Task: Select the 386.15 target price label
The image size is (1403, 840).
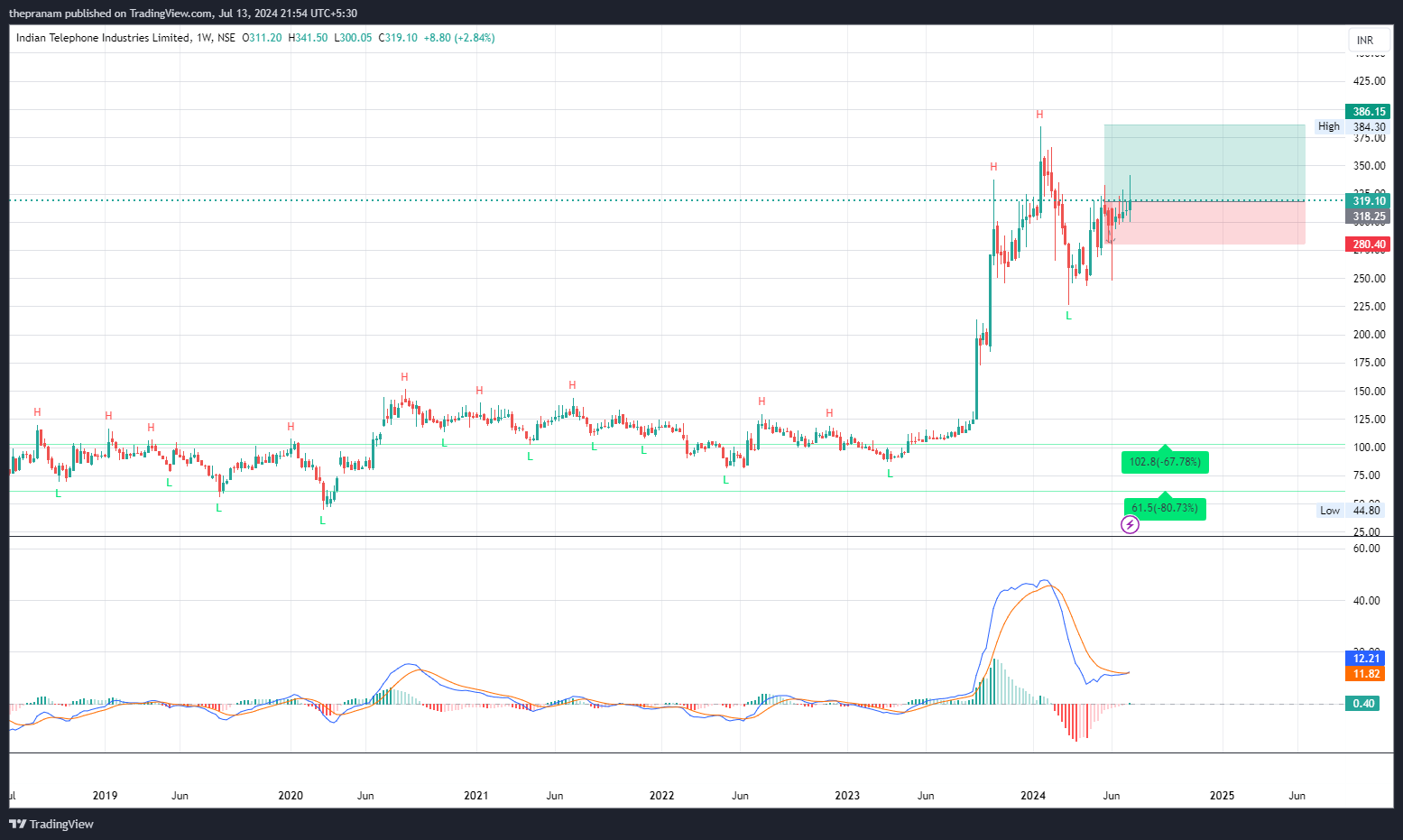Action: tap(1368, 112)
